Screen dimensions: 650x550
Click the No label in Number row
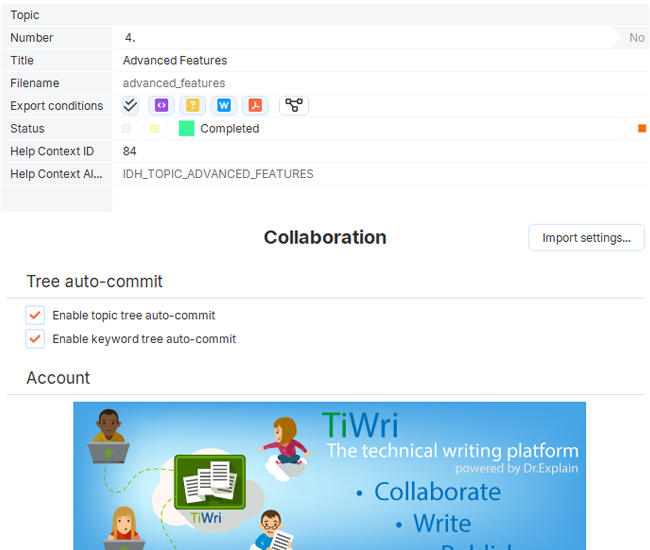point(636,38)
